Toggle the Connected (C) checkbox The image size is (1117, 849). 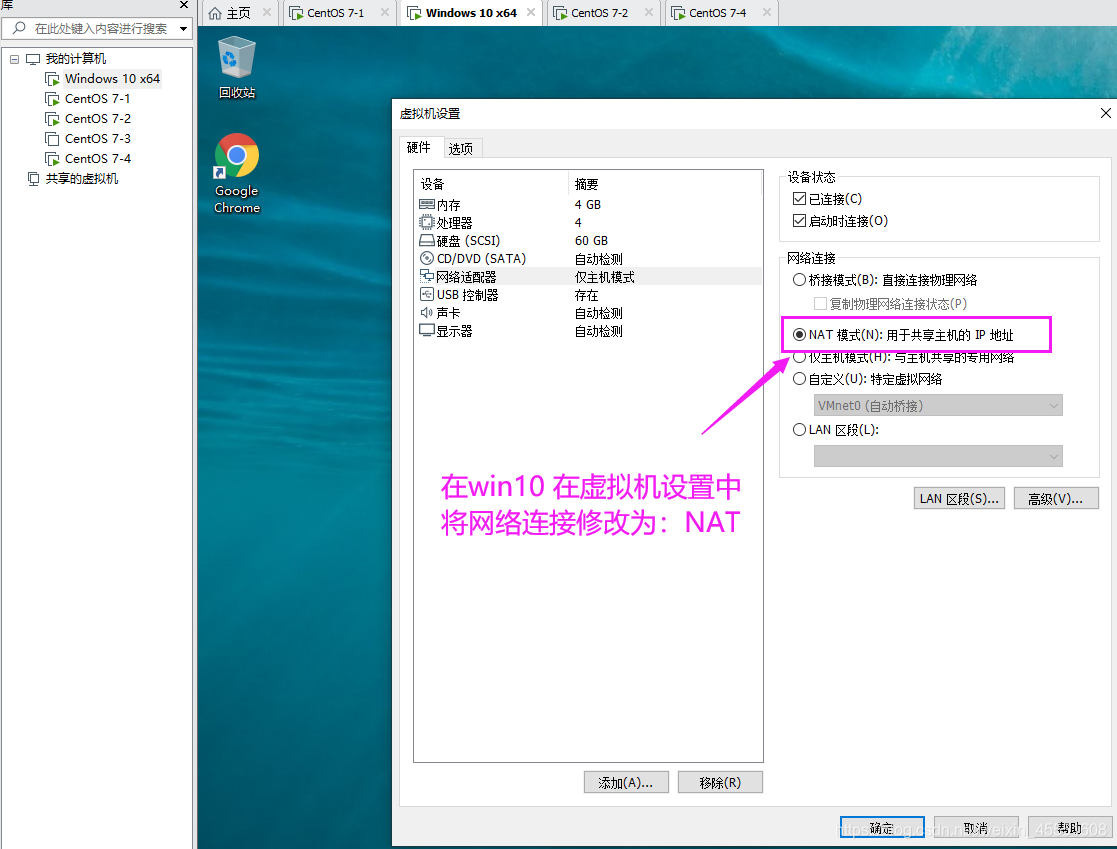pyautogui.click(x=799, y=198)
